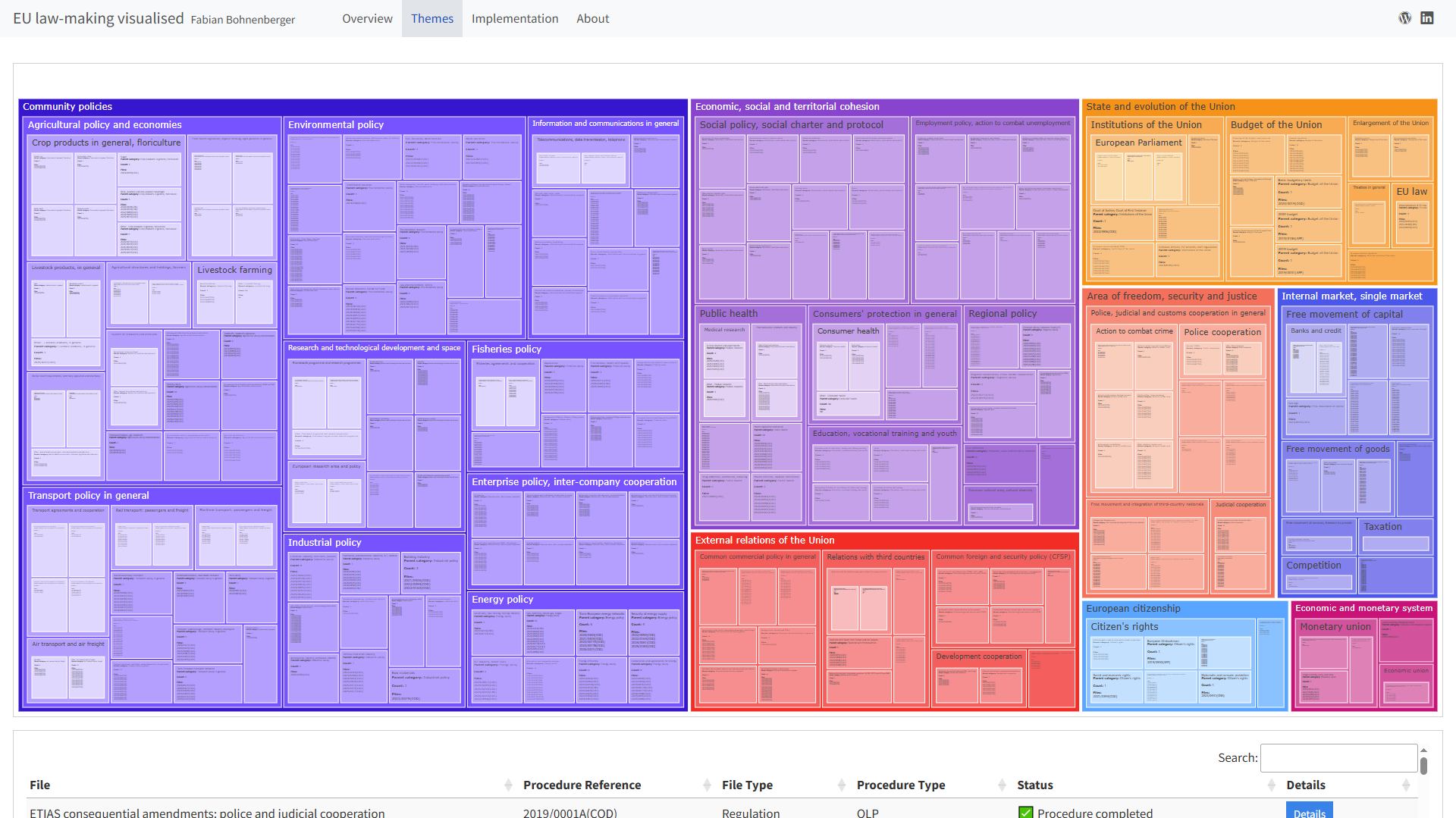Sort by Status column arrows
Image resolution: width=1456 pixels, height=818 pixels.
pyautogui.click(x=1271, y=785)
